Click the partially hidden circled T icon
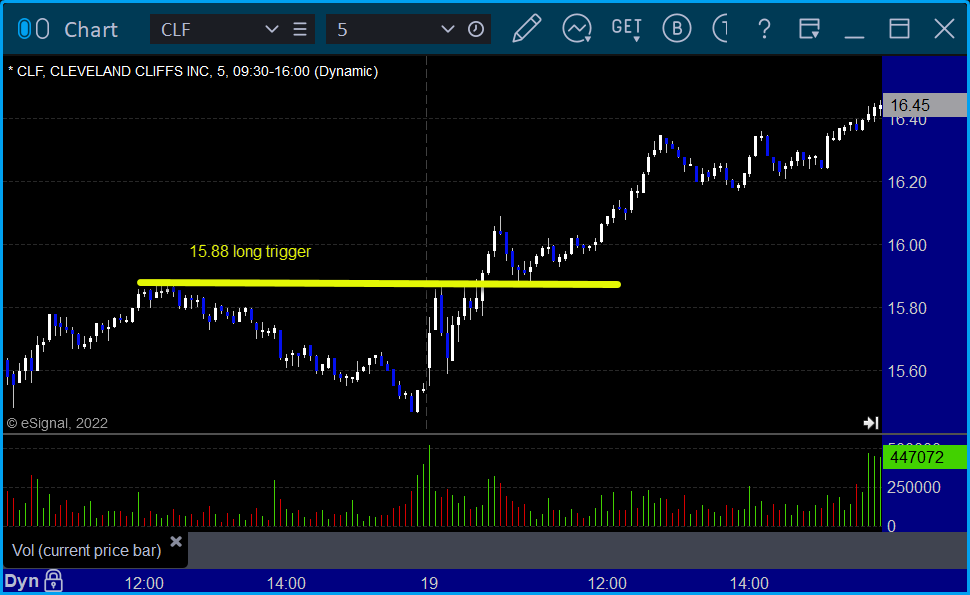 coord(719,29)
